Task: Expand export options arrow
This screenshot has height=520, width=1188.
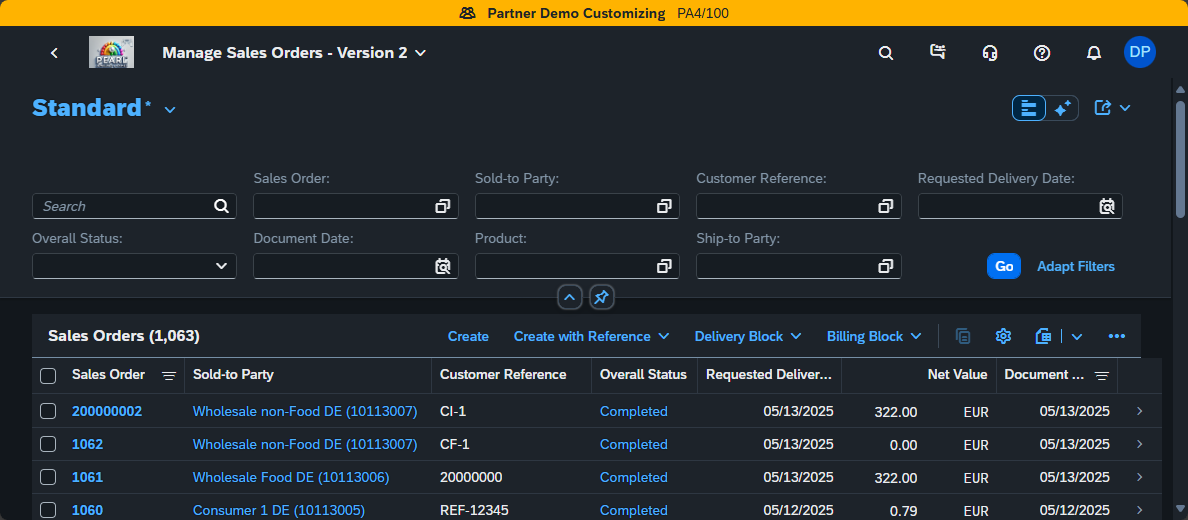Action: click(x=1077, y=336)
